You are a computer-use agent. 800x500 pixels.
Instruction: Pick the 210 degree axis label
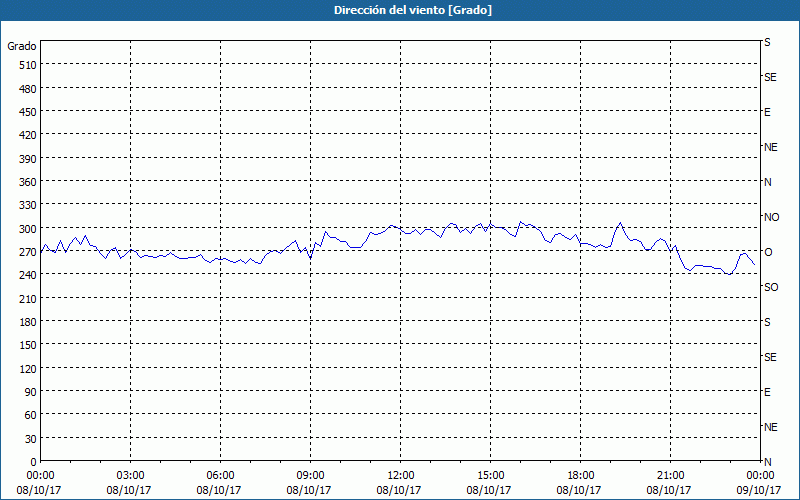[x=28, y=298]
